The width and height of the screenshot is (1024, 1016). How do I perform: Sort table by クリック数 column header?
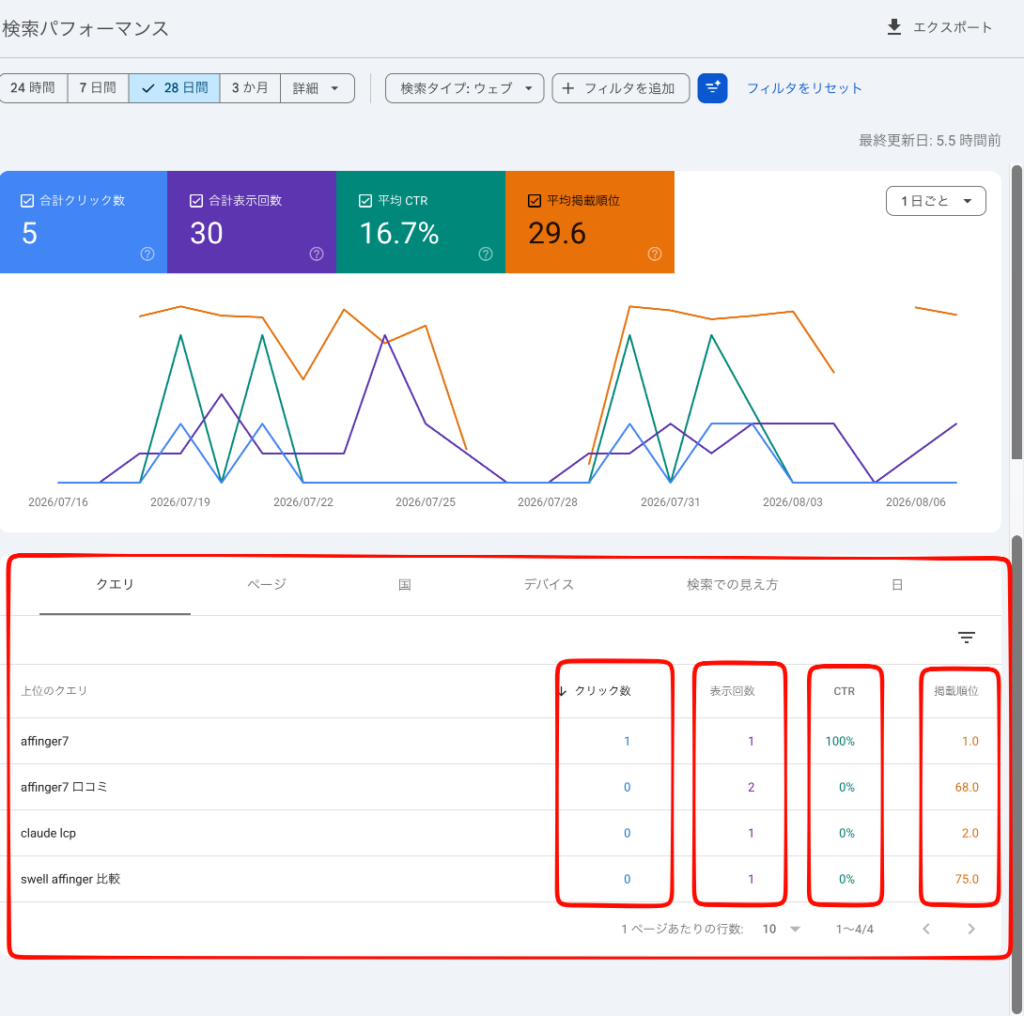(602, 691)
